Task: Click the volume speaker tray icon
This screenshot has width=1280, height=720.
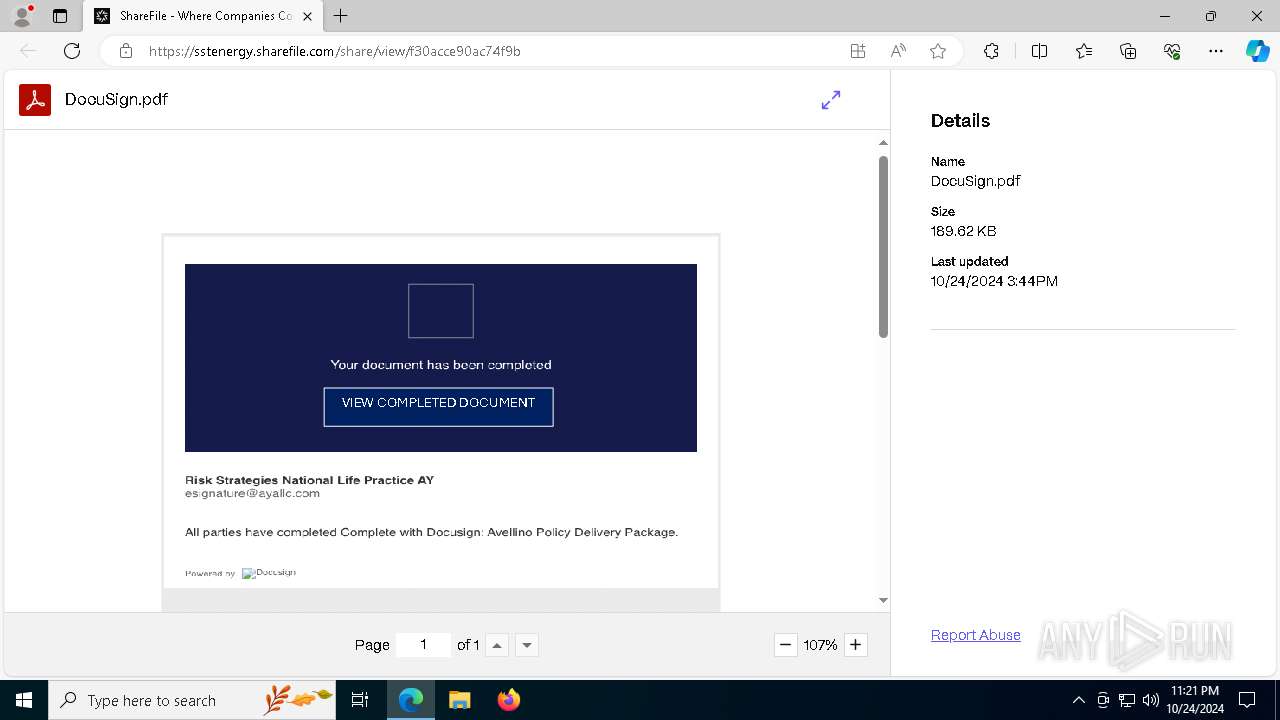Action: 1150,700
